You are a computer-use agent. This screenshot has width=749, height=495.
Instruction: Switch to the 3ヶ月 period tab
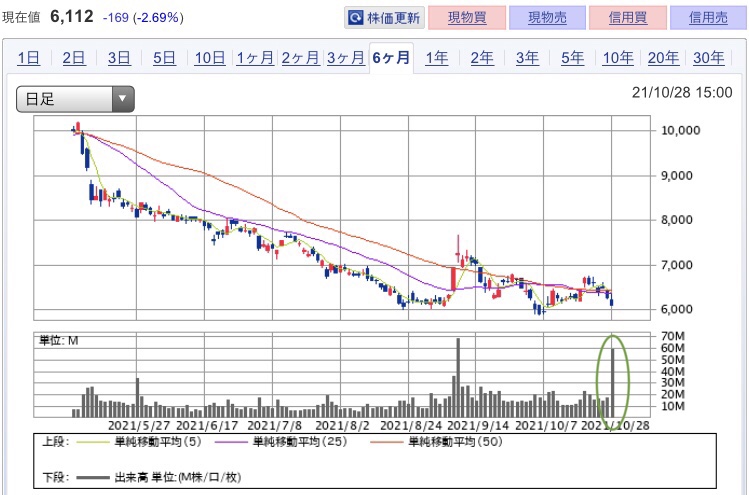coord(345,58)
